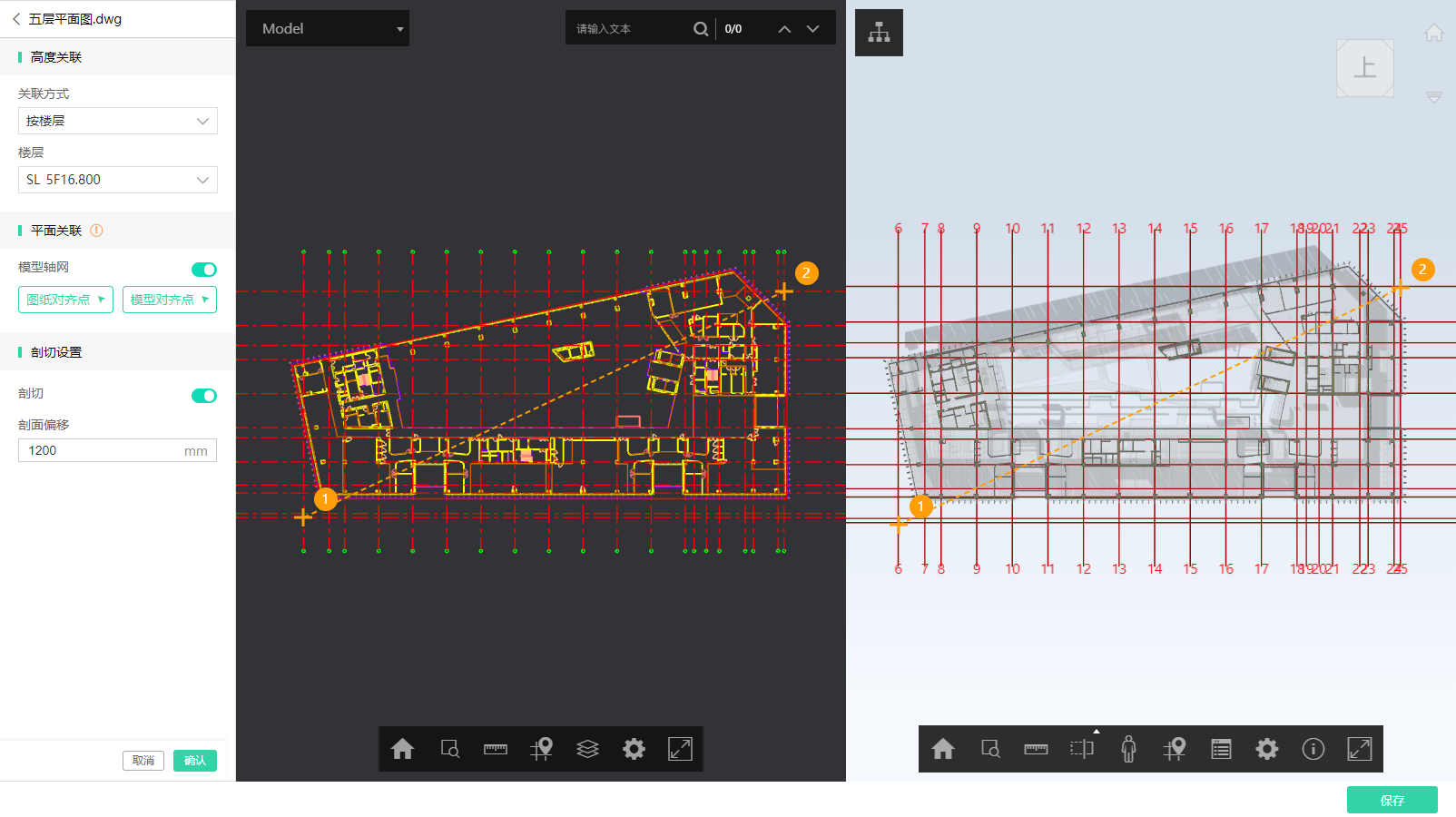Open the 模型对齐点 dropdown button
1456x817 pixels.
[x=170, y=300]
